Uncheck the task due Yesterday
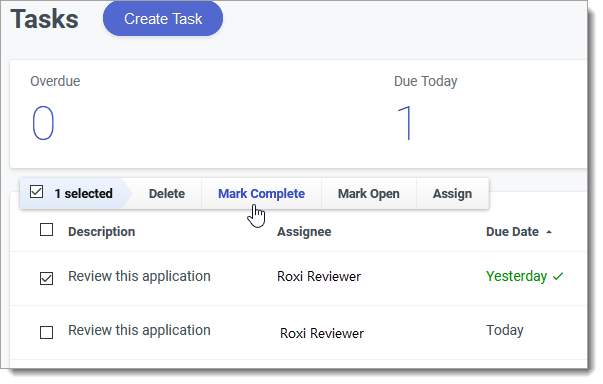Screen dimensions: 603x384 [47, 278]
